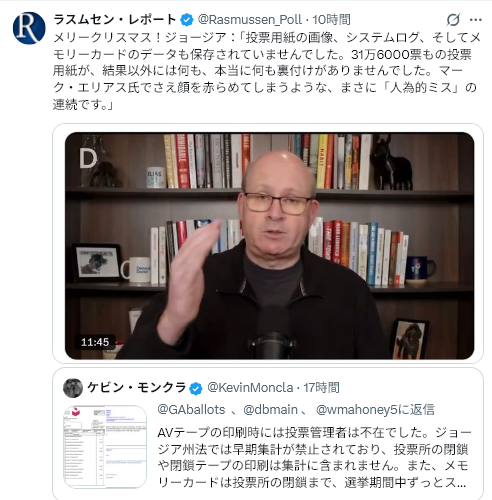Open Kevin Moncla's small avatar
This screenshot has height=500, width=492.
point(73,388)
